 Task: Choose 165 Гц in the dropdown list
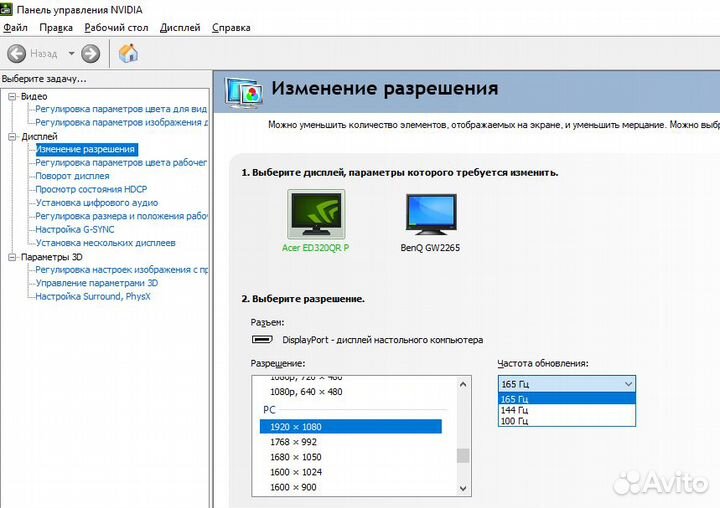pos(567,399)
